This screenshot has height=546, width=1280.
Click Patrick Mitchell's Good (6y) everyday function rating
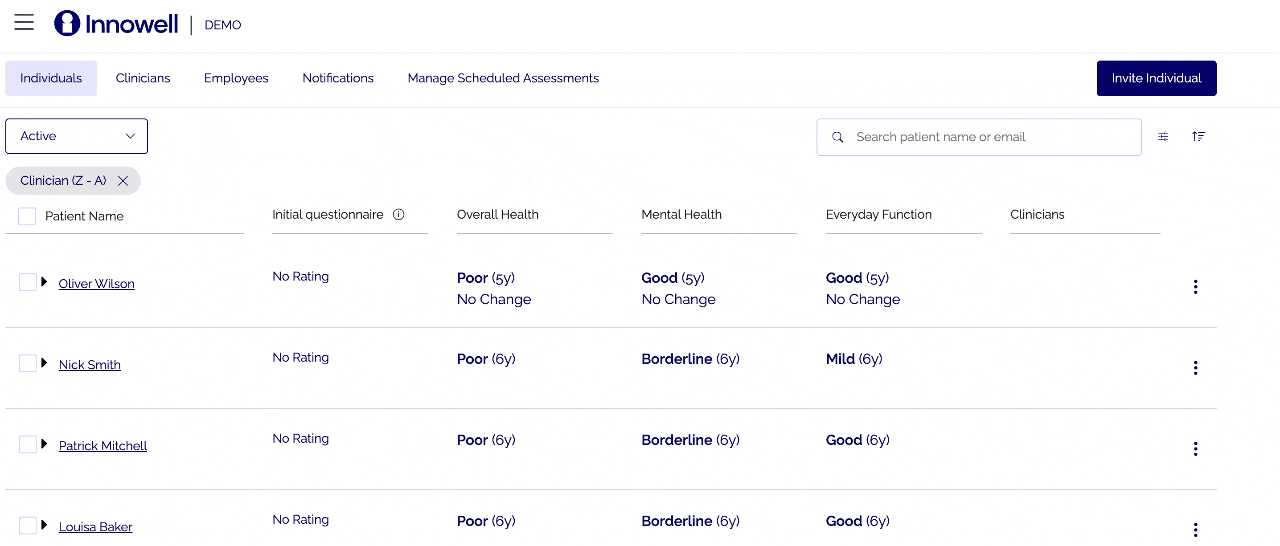click(x=858, y=440)
